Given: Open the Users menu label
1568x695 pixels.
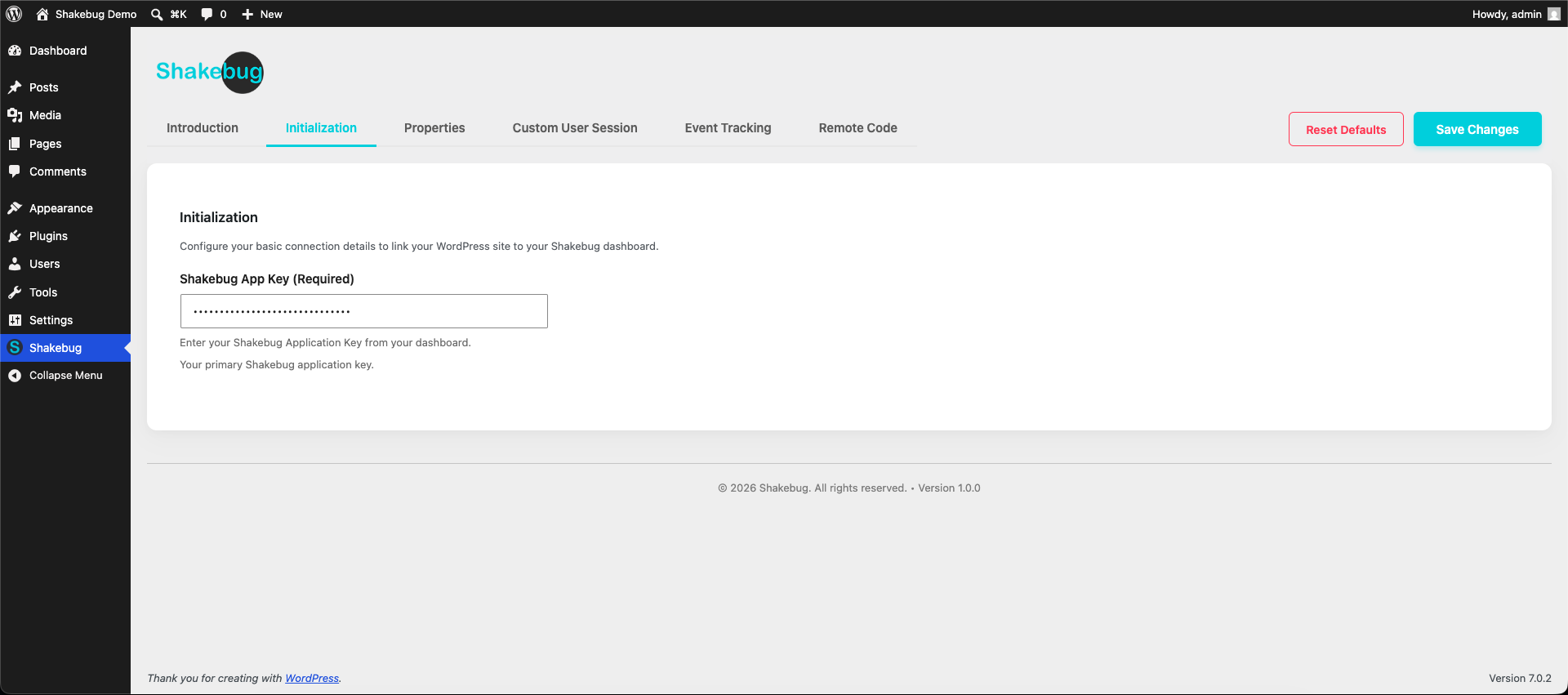Looking at the screenshot, I should click(45, 264).
